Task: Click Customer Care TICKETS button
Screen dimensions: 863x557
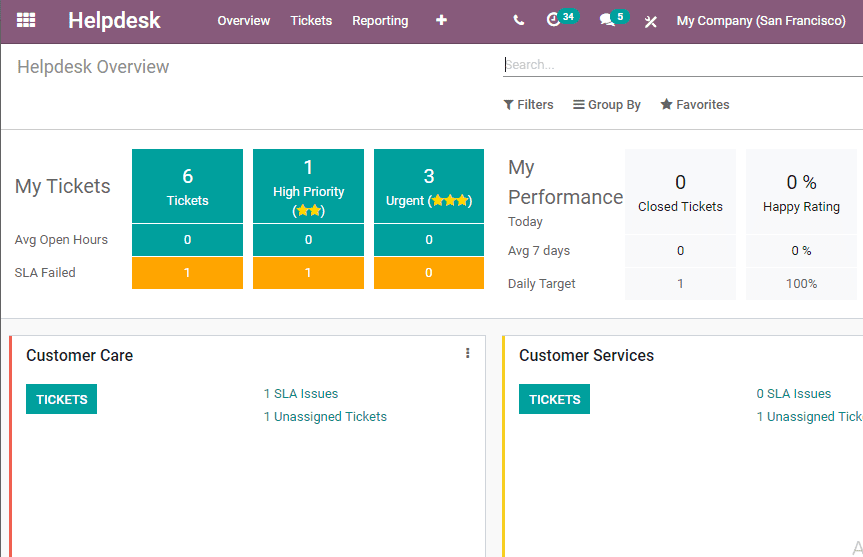Action: pos(62,399)
